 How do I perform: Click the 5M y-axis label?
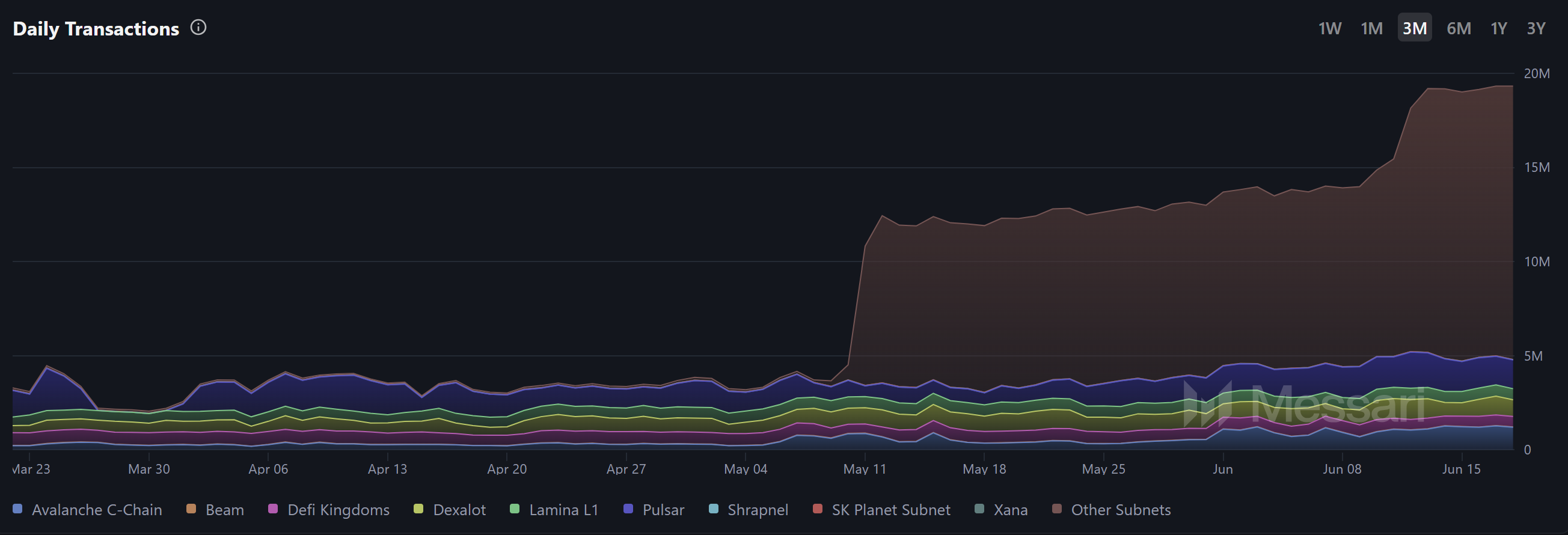click(1533, 355)
